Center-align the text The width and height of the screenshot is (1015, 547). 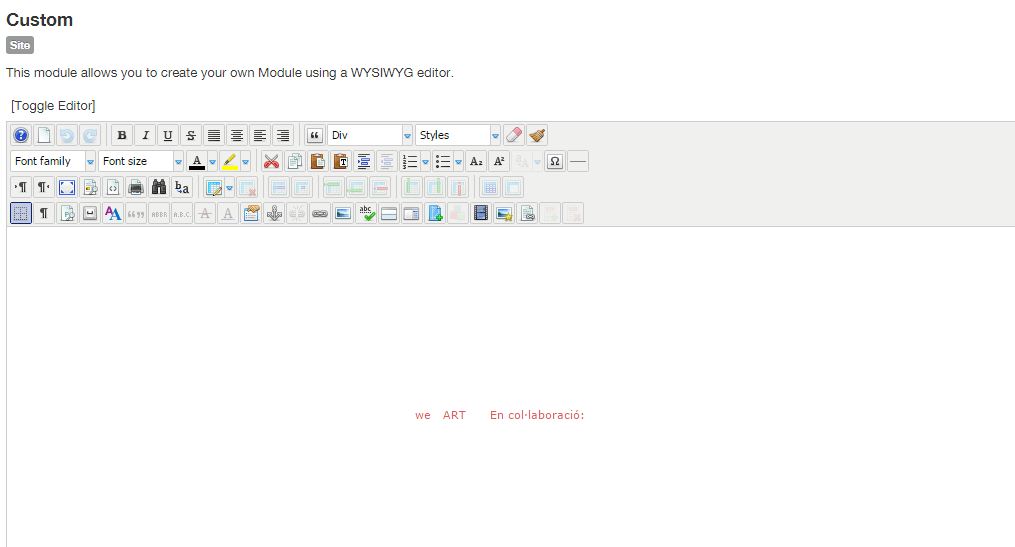(x=237, y=135)
